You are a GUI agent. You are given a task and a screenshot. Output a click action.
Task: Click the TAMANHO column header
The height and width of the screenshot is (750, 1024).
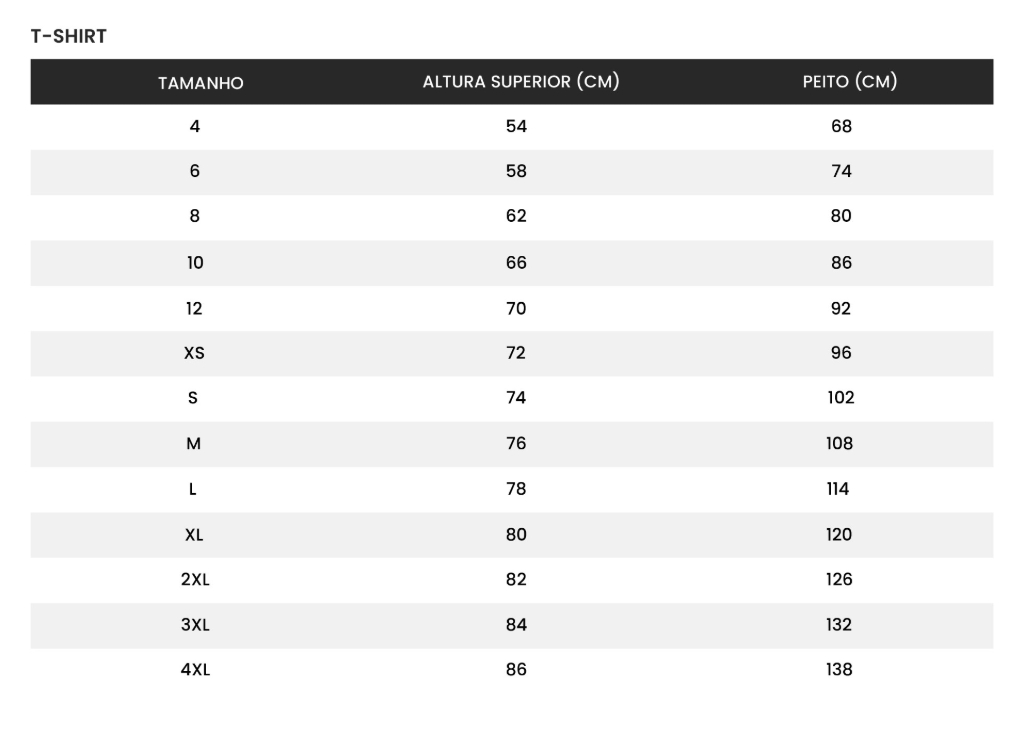click(200, 83)
